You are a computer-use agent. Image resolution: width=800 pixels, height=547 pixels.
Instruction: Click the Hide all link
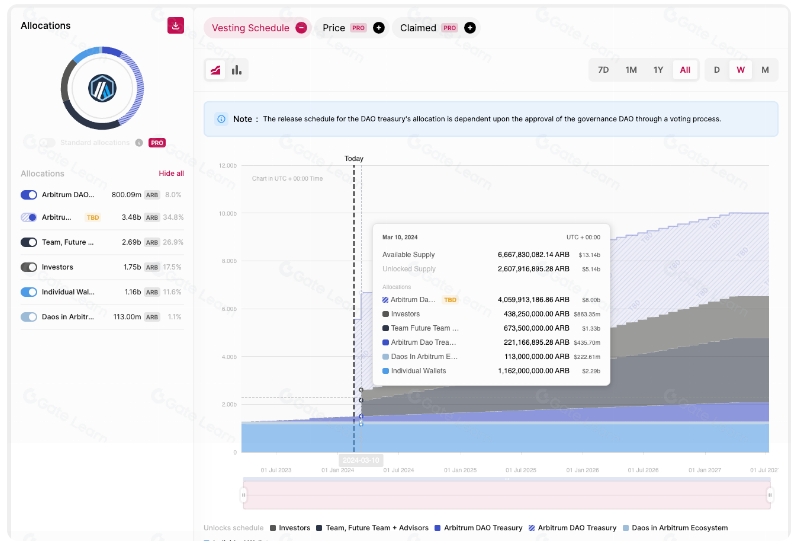tap(171, 173)
